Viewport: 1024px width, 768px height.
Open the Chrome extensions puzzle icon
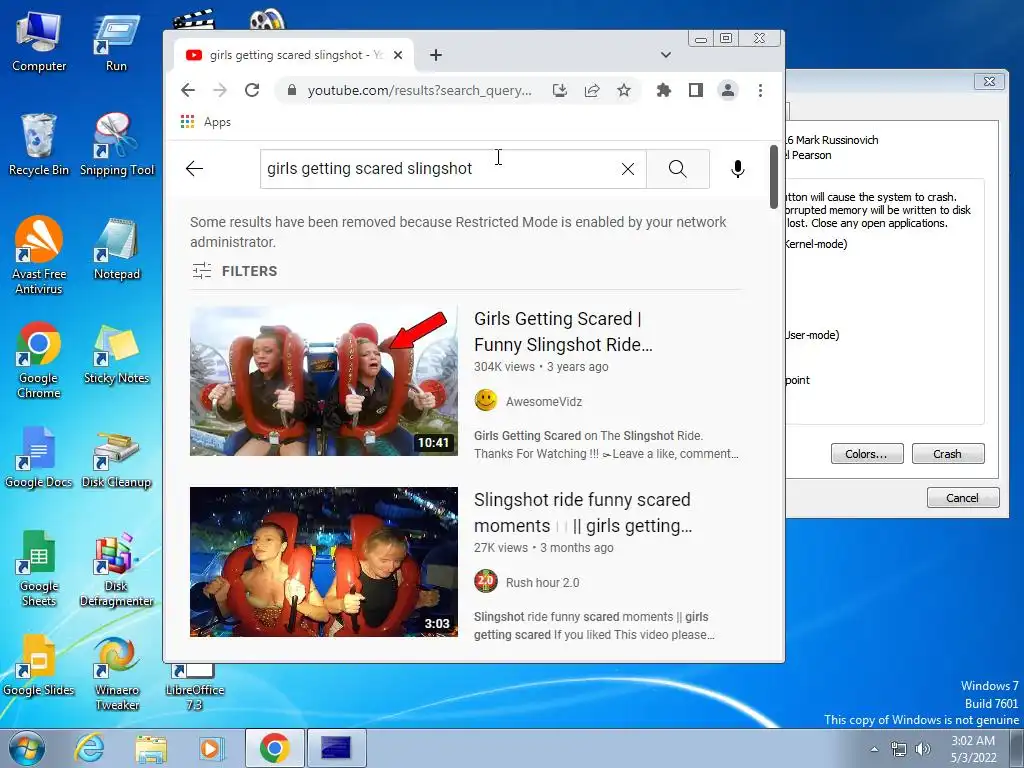pos(664,90)
